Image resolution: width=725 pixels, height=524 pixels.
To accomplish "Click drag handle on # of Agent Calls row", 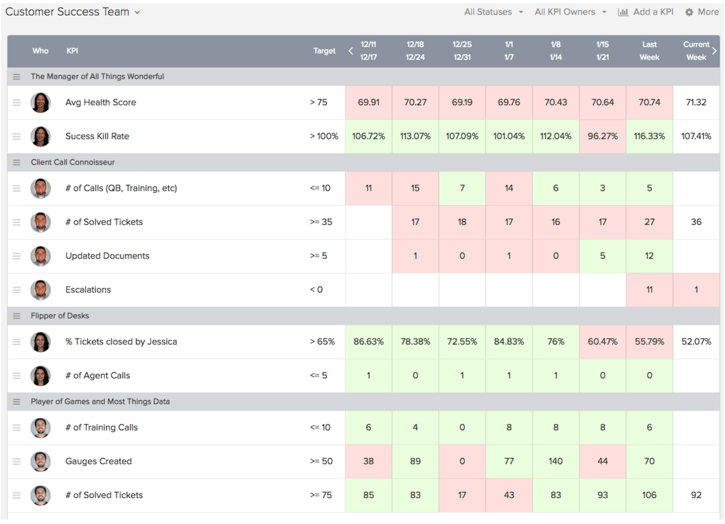I will [x=17, y=376].
